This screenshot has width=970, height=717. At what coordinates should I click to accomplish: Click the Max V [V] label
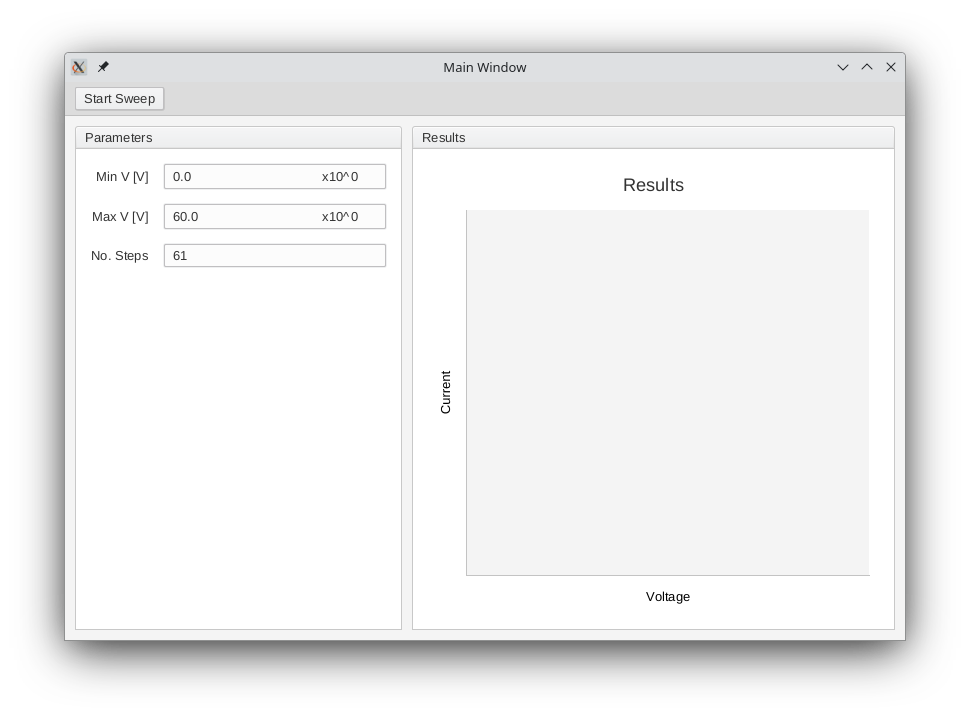pyautogui.click(x=120, y=217)
